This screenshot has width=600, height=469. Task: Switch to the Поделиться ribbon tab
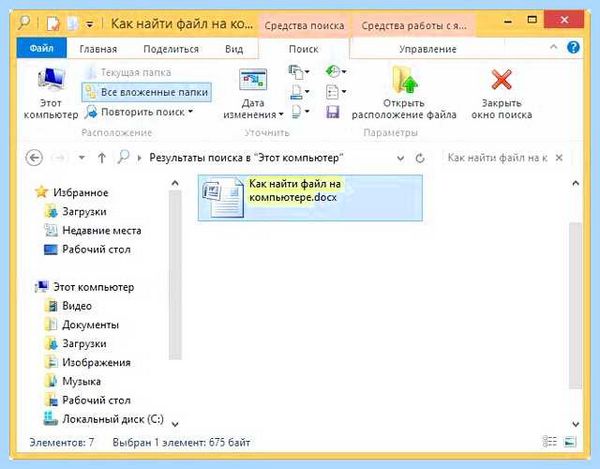tap(171, 49)
